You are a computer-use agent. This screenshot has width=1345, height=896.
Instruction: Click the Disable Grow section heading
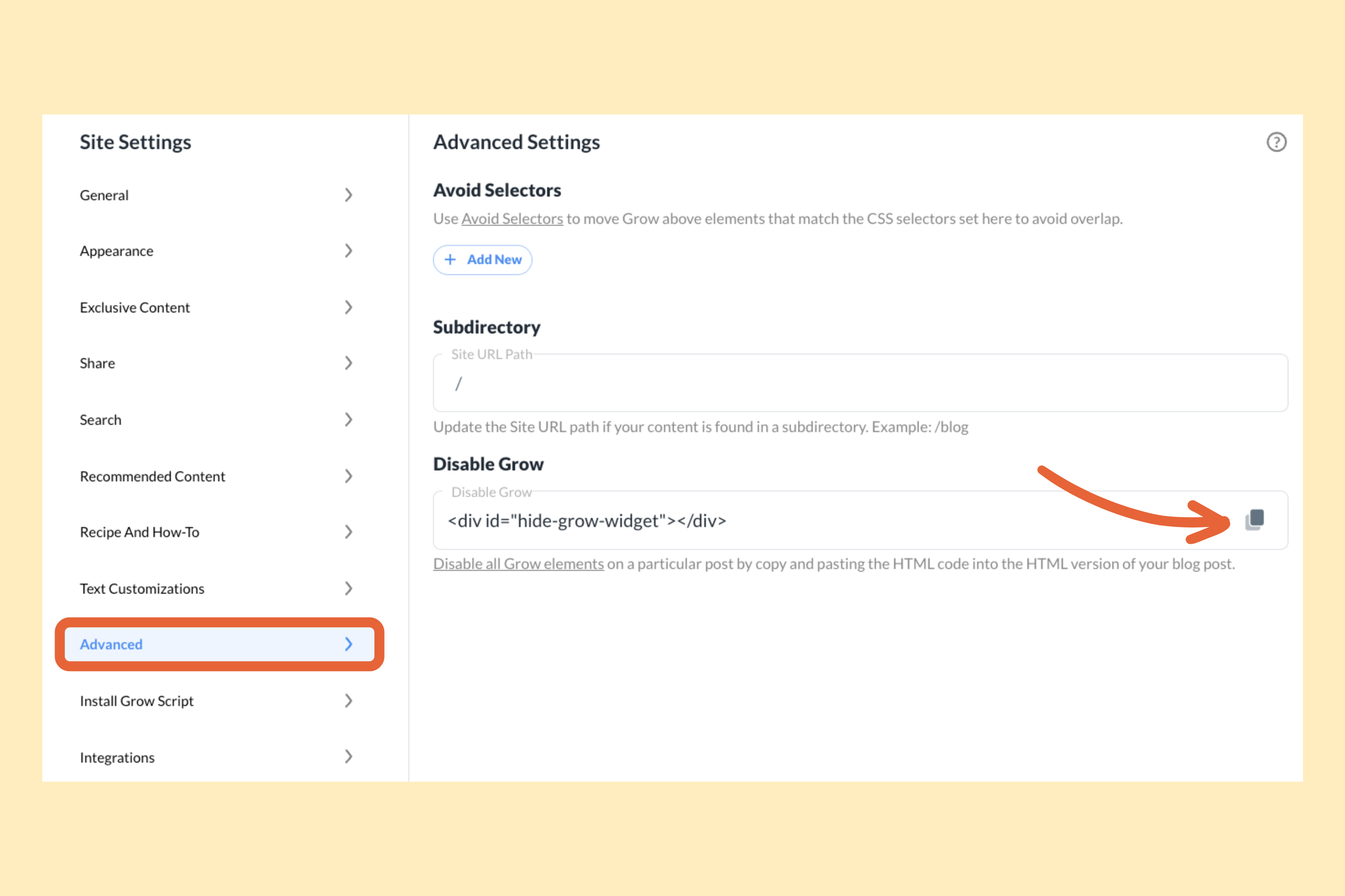488,464
